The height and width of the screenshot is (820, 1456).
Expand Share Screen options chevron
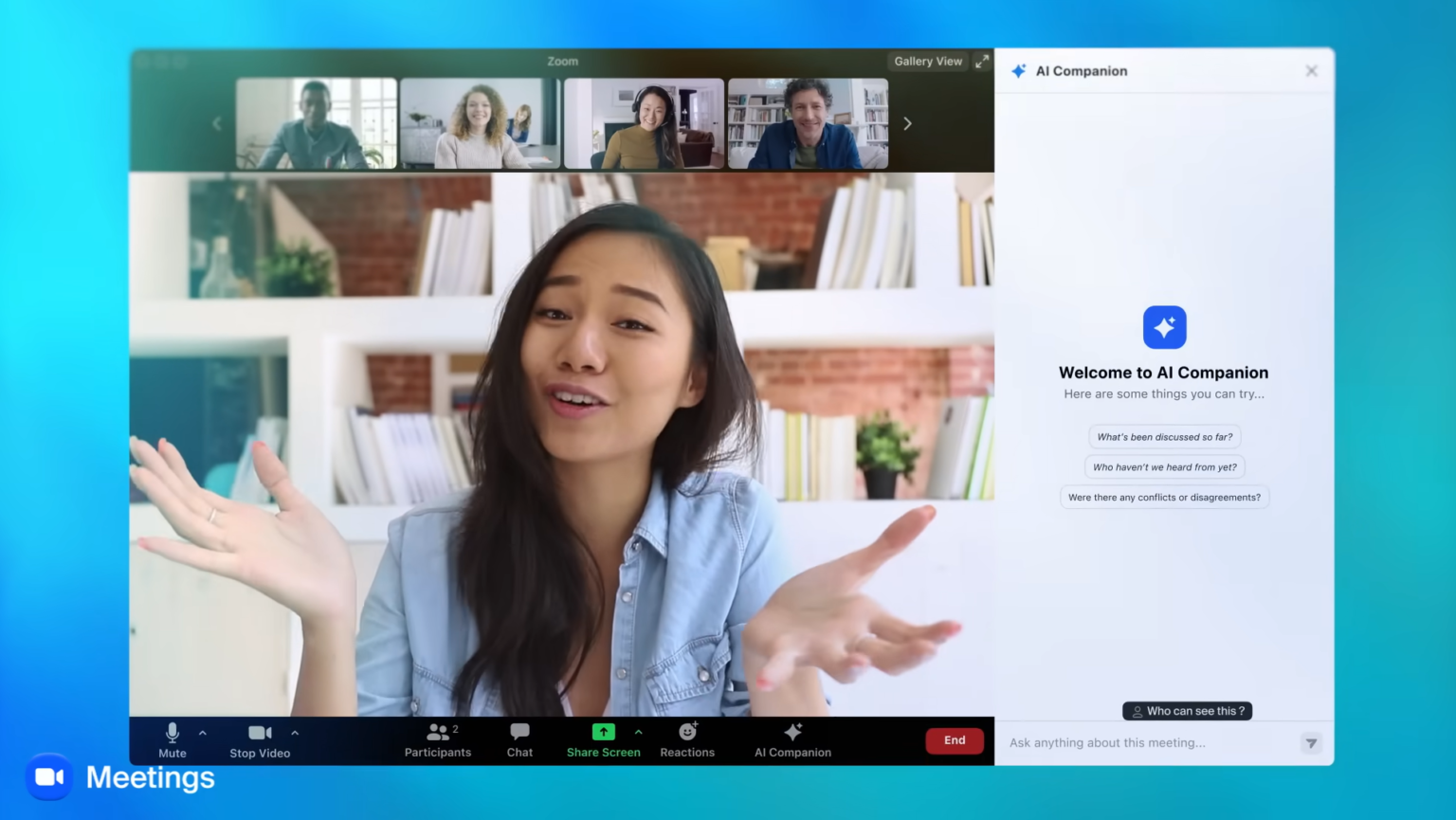639,733
